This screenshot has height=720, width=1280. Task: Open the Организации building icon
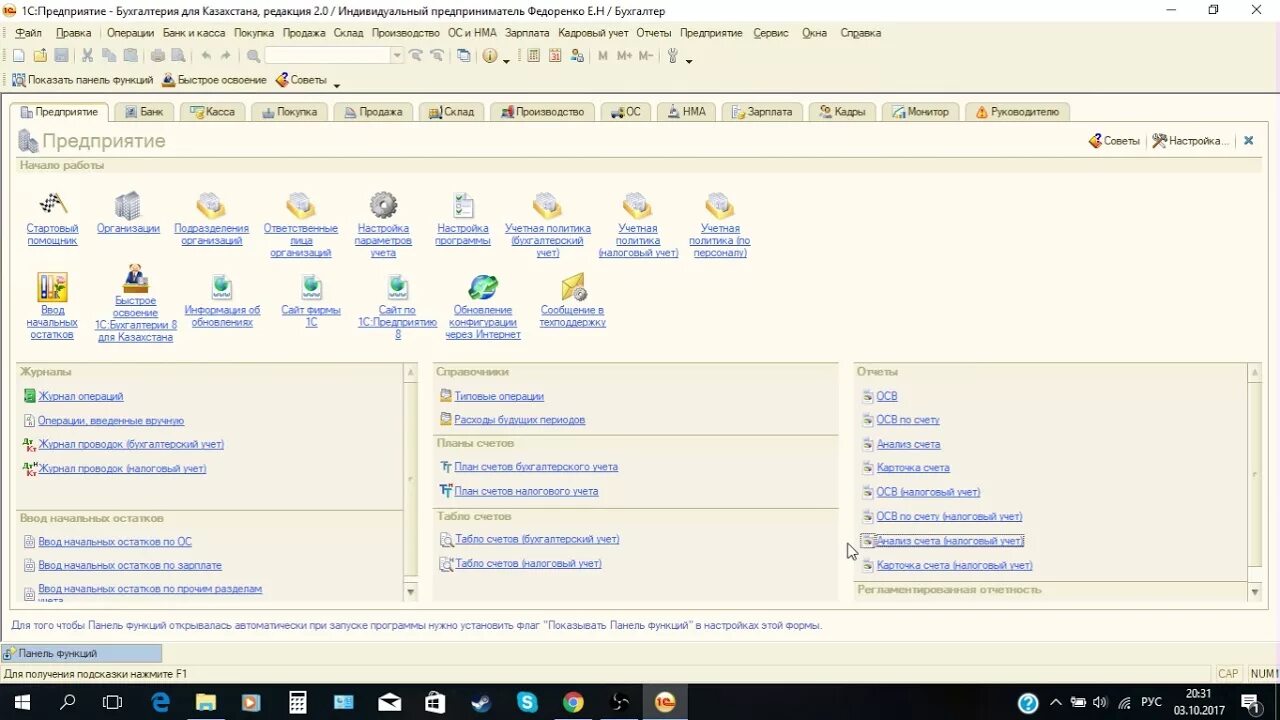[x=128, y=205]
